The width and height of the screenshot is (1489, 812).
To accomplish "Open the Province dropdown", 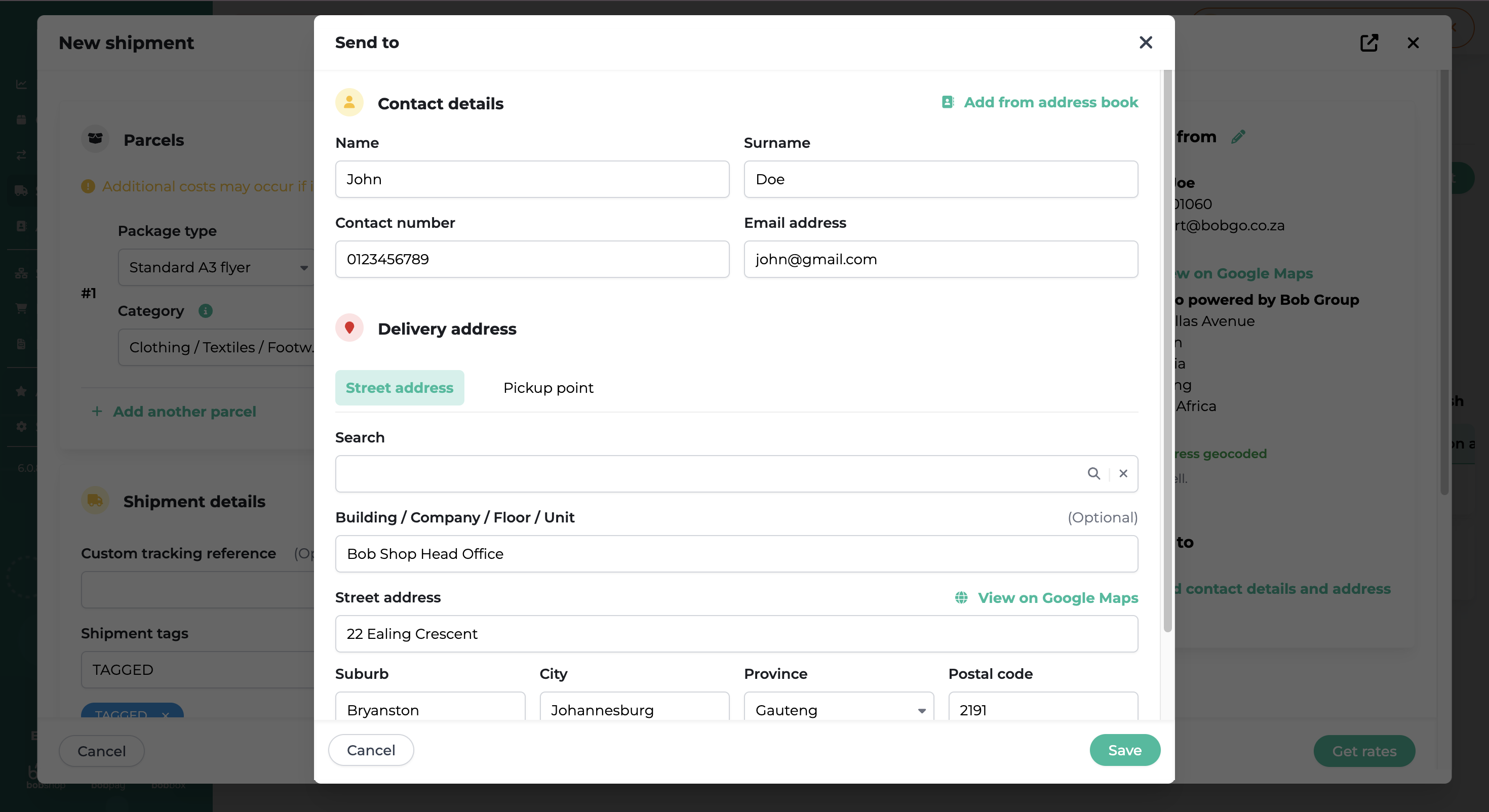I will pos(839,706).
